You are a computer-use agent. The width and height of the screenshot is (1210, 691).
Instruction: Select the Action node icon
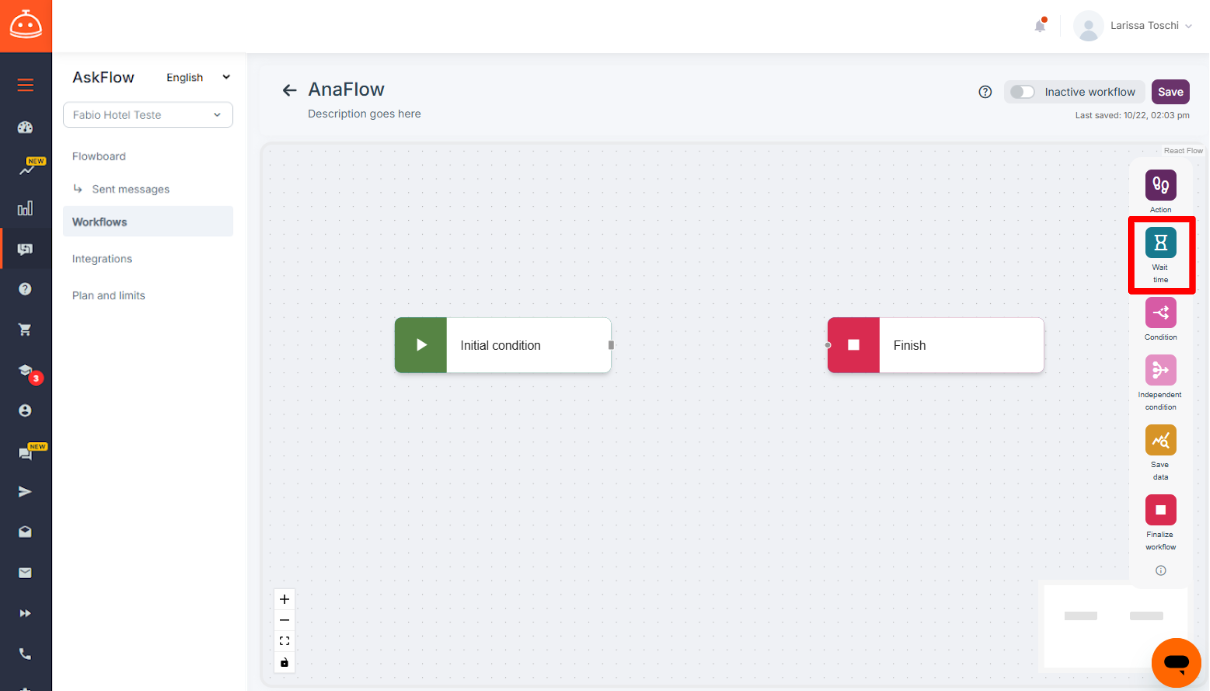[1160, 185]
